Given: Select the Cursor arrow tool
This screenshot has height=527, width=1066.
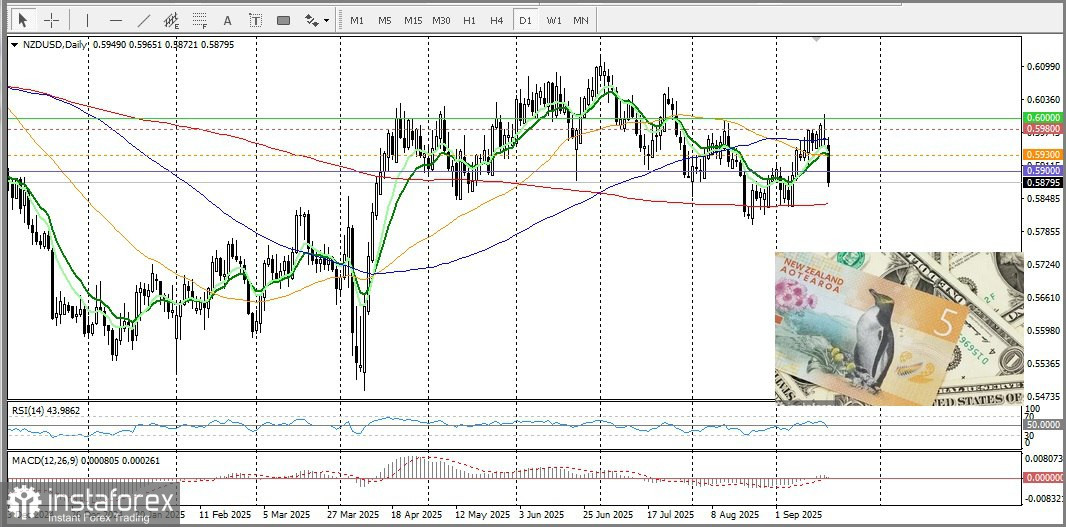Looking at the screenshot, I should point(22,20).
